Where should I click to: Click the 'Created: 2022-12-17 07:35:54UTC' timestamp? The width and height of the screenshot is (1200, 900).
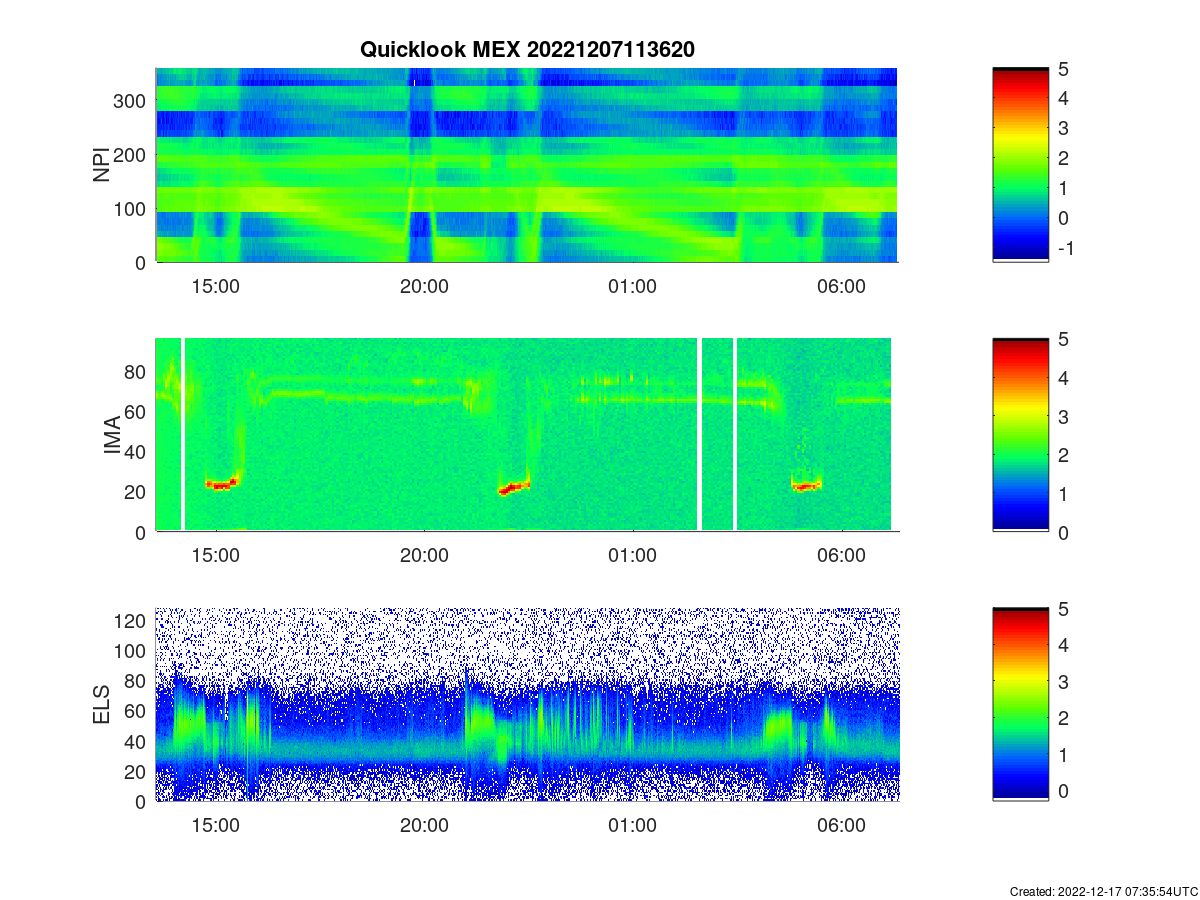1103,891
